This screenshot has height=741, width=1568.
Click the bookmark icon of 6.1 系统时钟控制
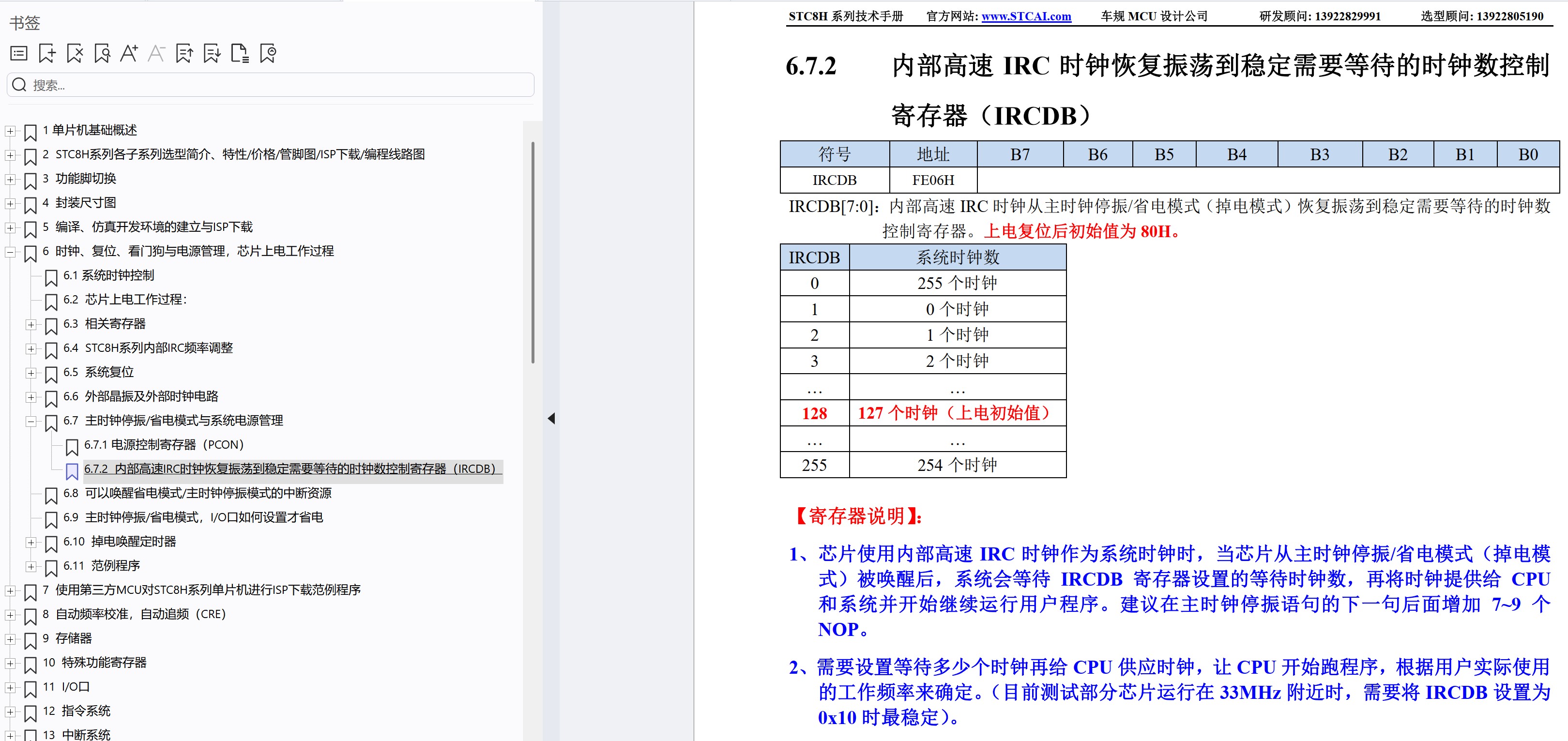click(51, 277)
